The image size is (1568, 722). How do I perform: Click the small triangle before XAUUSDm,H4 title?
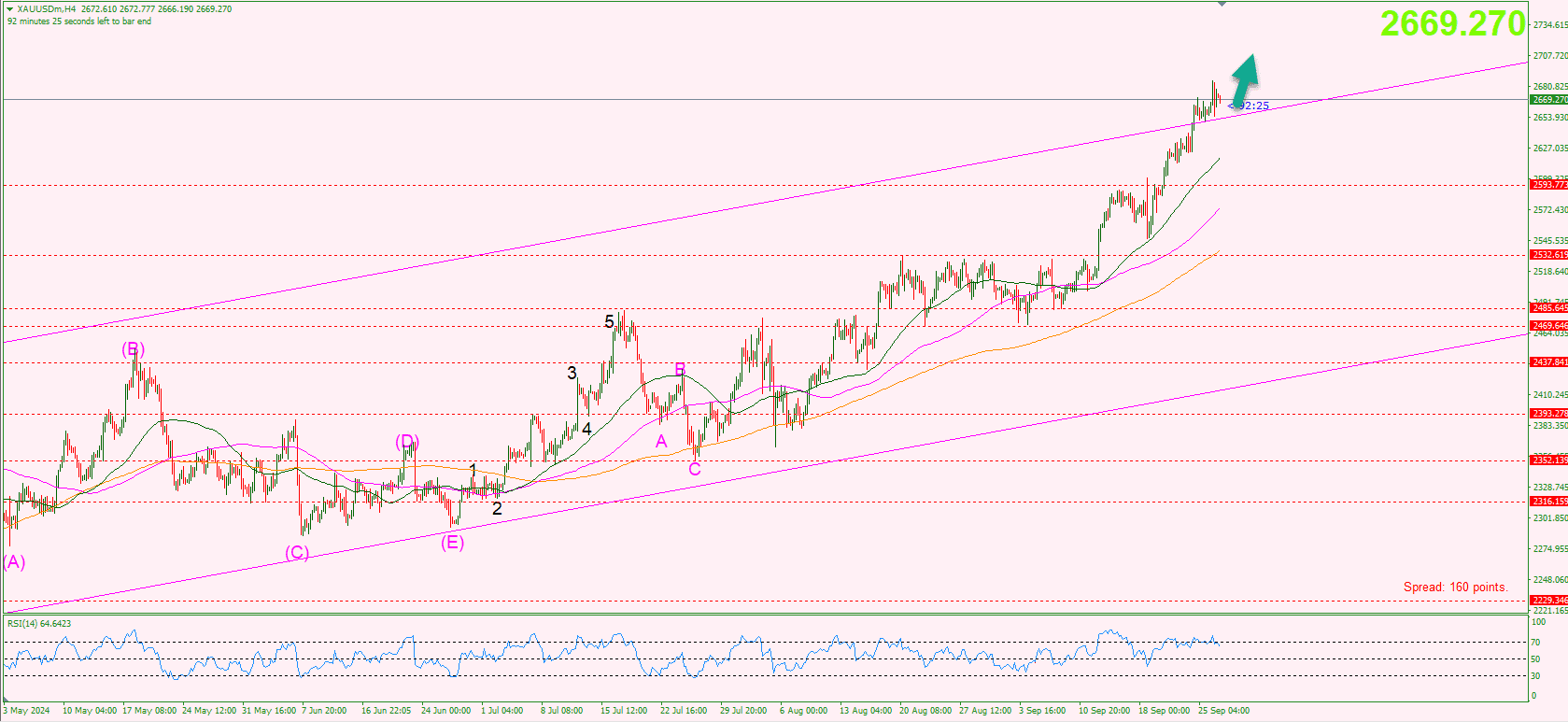(10, 9)
